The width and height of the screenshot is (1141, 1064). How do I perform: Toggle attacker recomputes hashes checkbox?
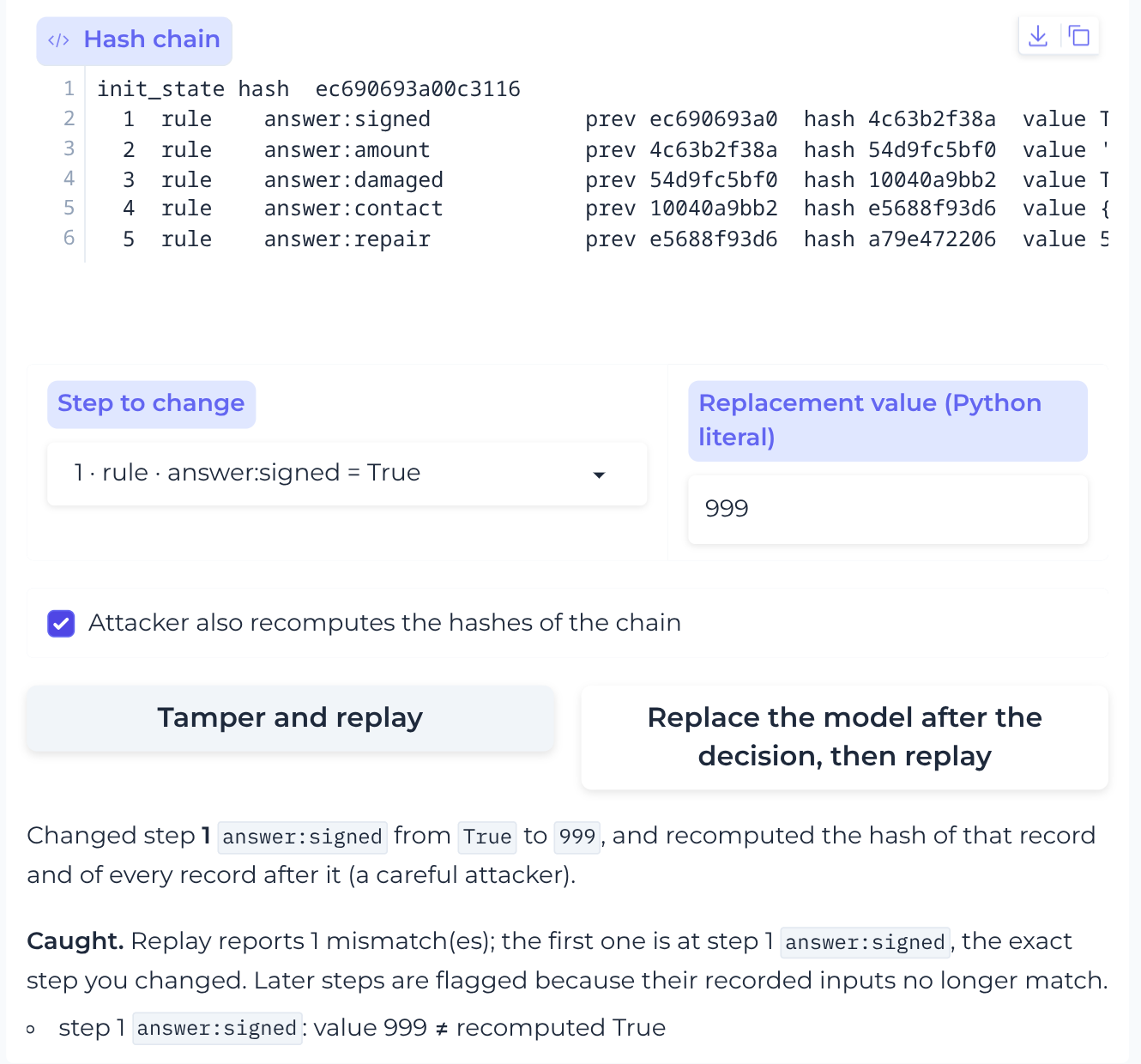[61, 624]
